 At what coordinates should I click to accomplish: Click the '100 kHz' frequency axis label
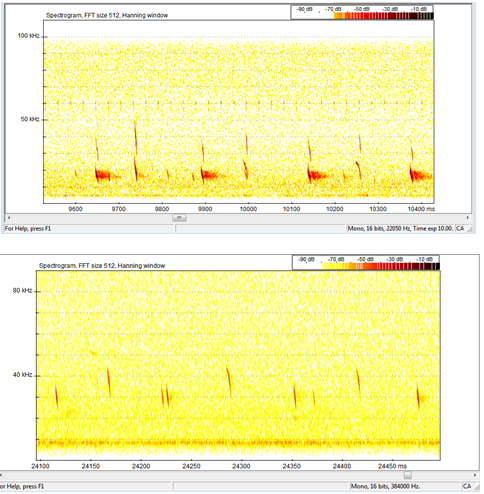click(x=28, y=36)
